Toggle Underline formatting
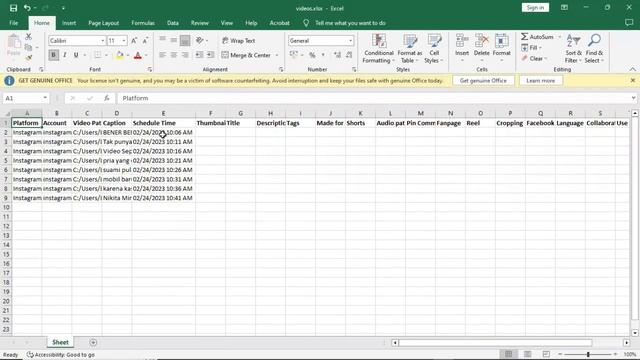 pyautogui.click(x=76, y=55)
